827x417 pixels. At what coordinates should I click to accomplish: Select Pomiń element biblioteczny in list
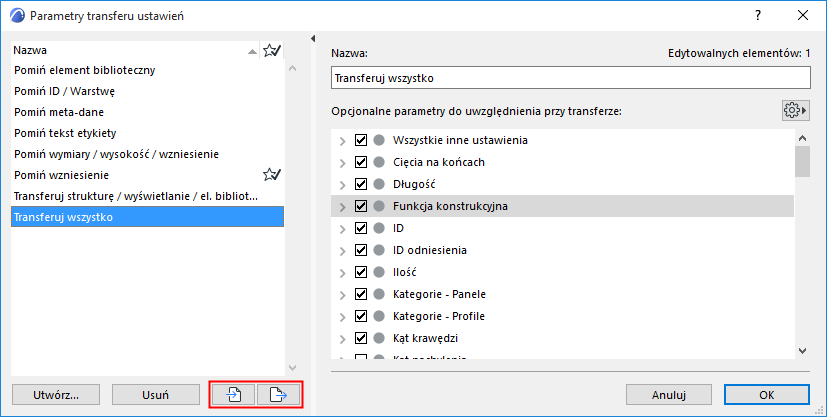84,71
